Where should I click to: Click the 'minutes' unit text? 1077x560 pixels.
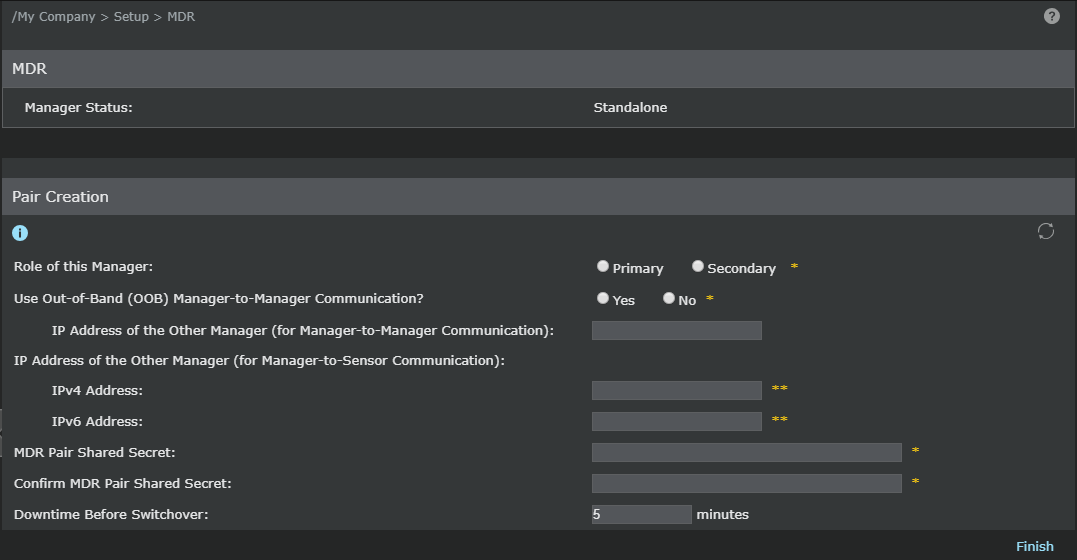click(x=723, y=514)
